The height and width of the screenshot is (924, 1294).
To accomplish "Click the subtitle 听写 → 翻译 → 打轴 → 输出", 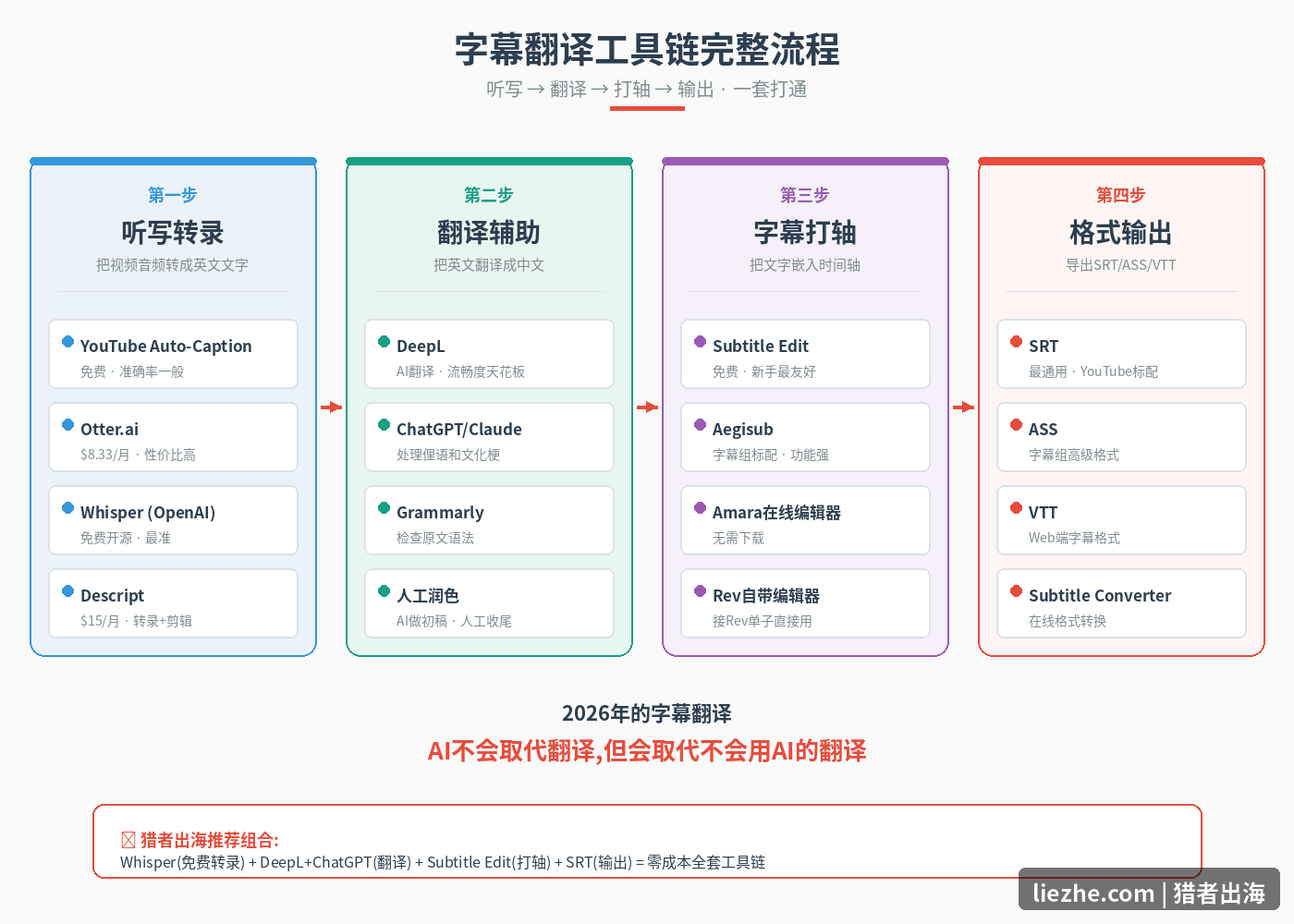I will point(600,89).
